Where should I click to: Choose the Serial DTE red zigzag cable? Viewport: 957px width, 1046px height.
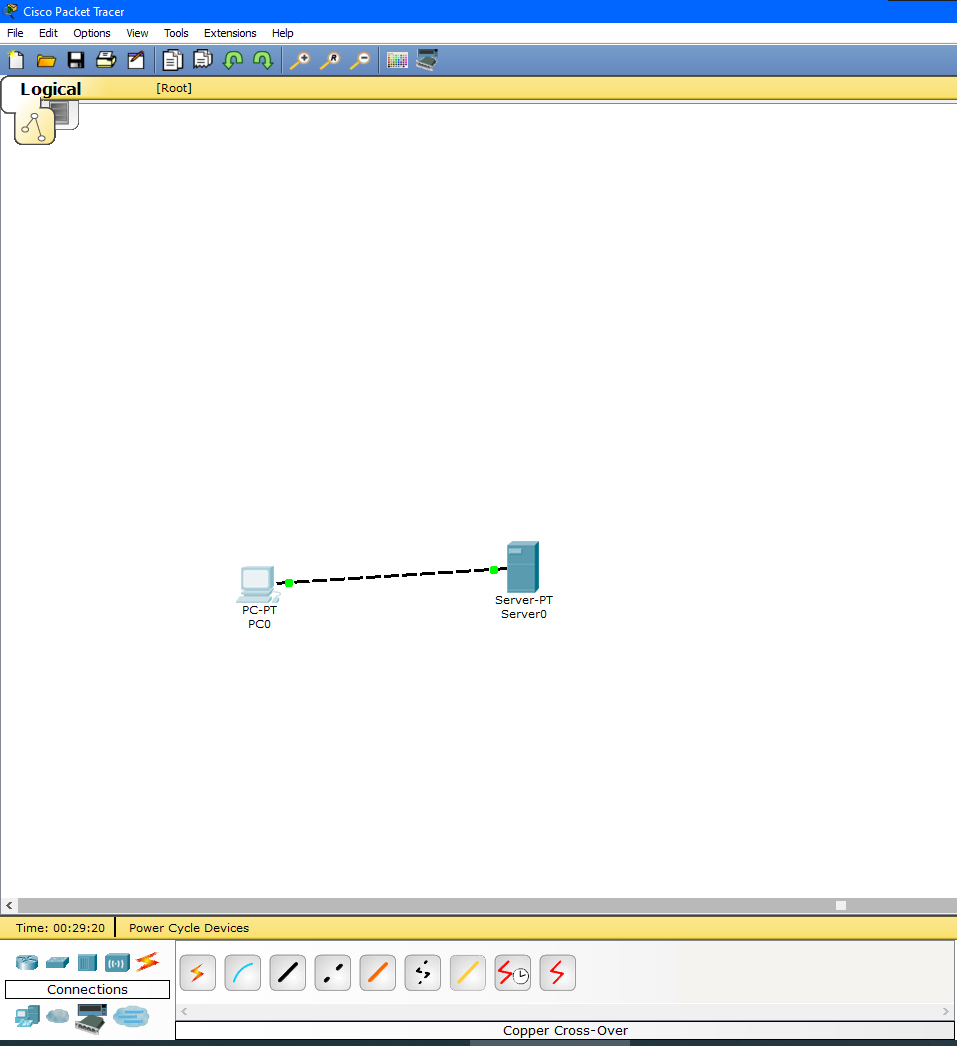coord(558,973)
